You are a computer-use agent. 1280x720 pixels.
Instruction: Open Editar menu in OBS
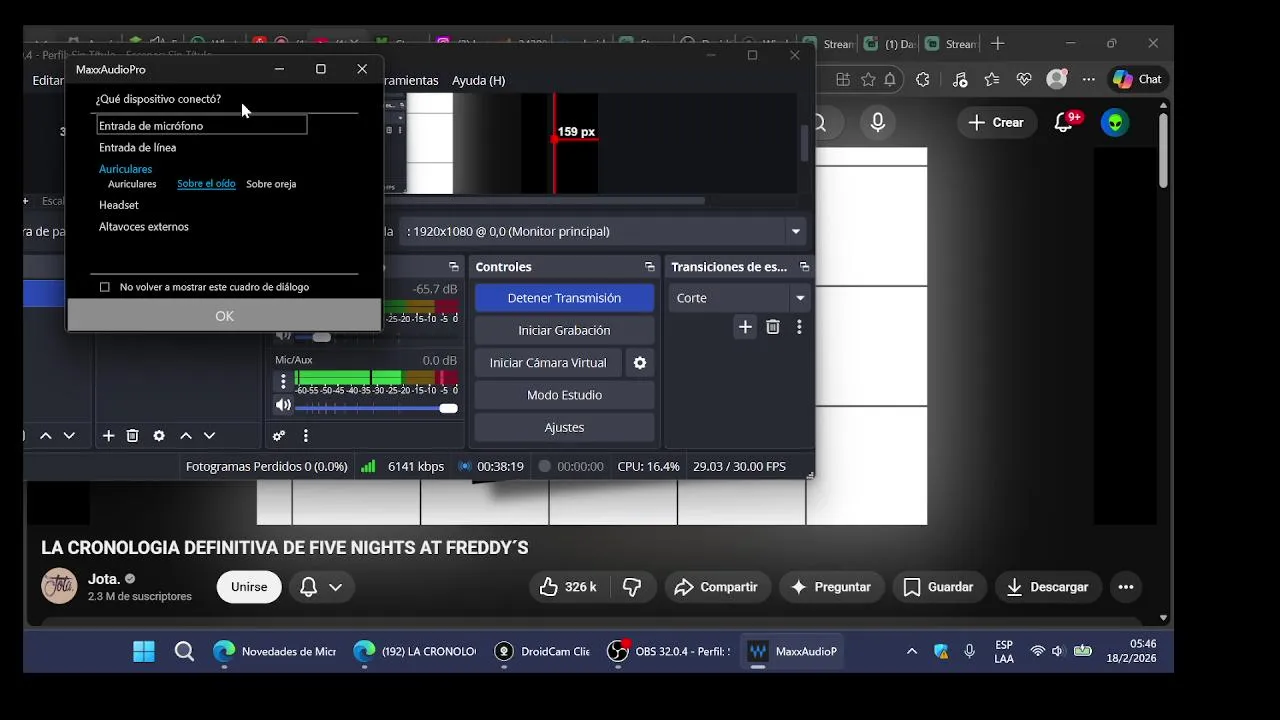pos(48,80)
